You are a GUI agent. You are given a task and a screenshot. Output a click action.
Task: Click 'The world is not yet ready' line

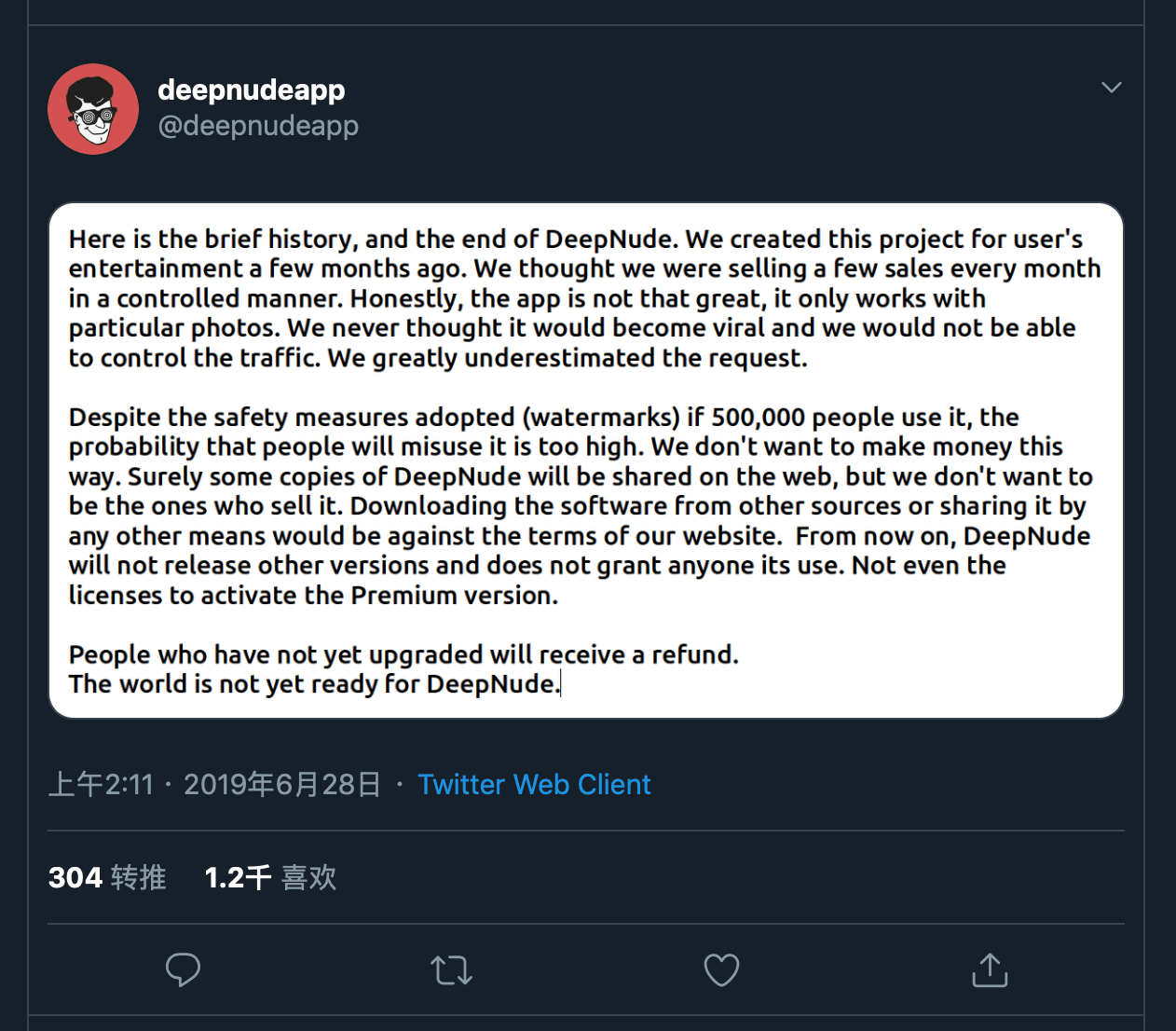pyautogui.click(x=314, y=684)
